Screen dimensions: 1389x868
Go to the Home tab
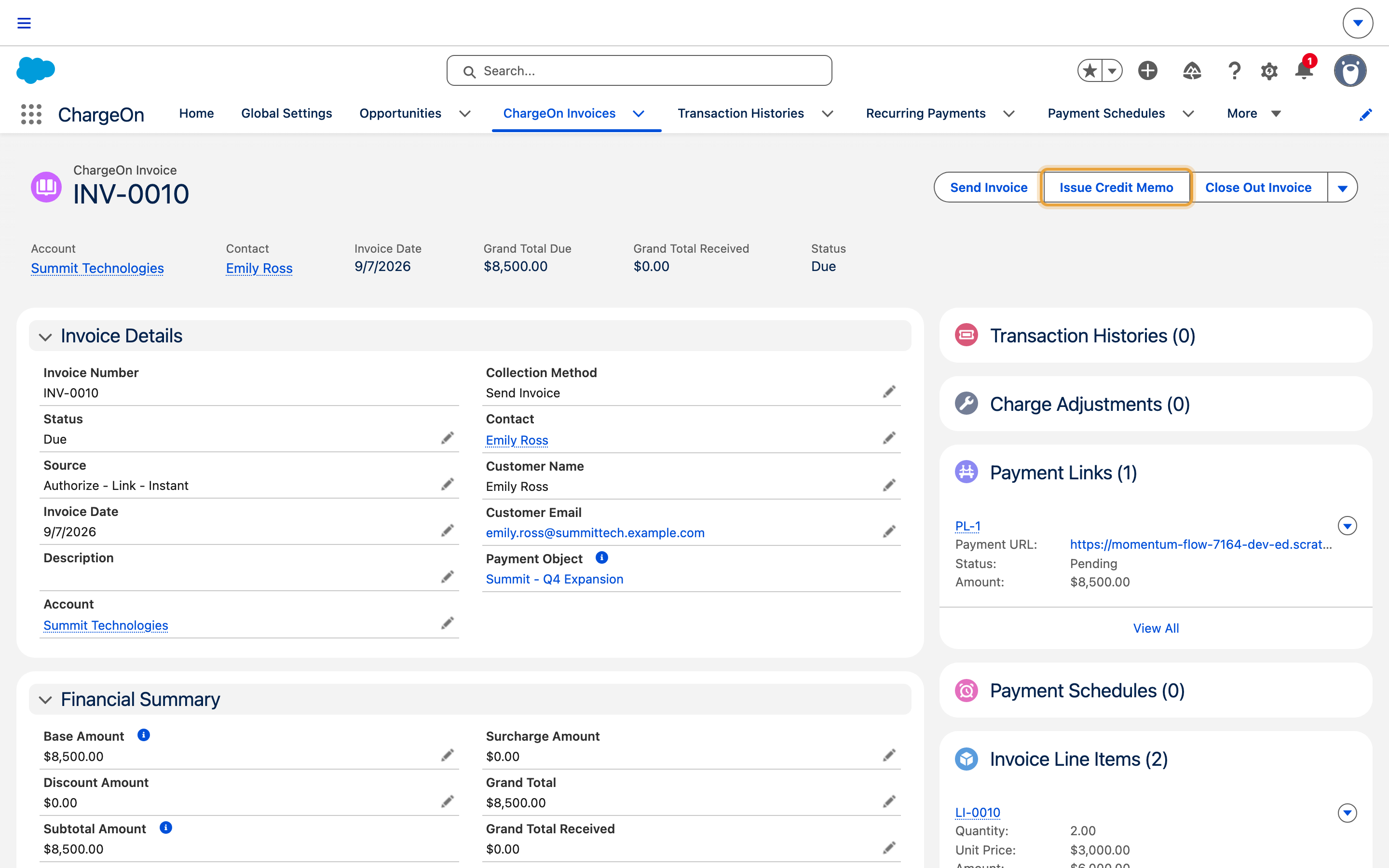pos(196,114)
